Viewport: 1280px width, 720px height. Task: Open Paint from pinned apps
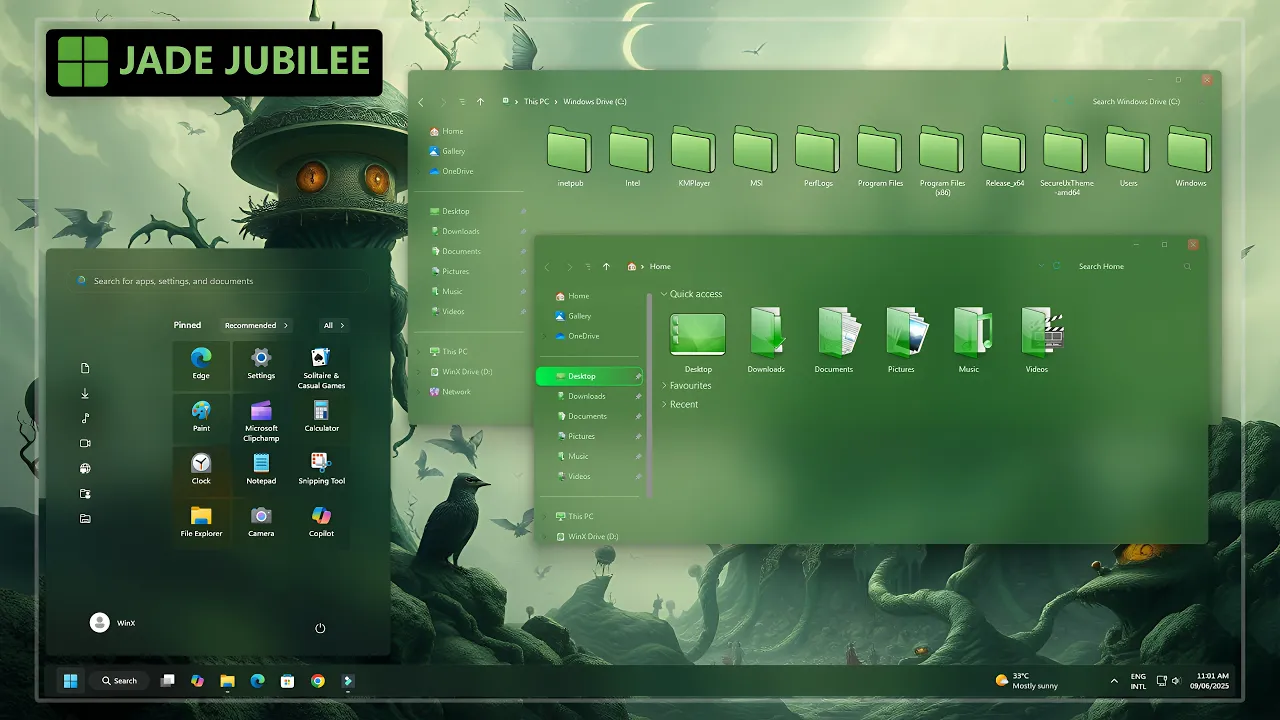(x=201, y=417)
